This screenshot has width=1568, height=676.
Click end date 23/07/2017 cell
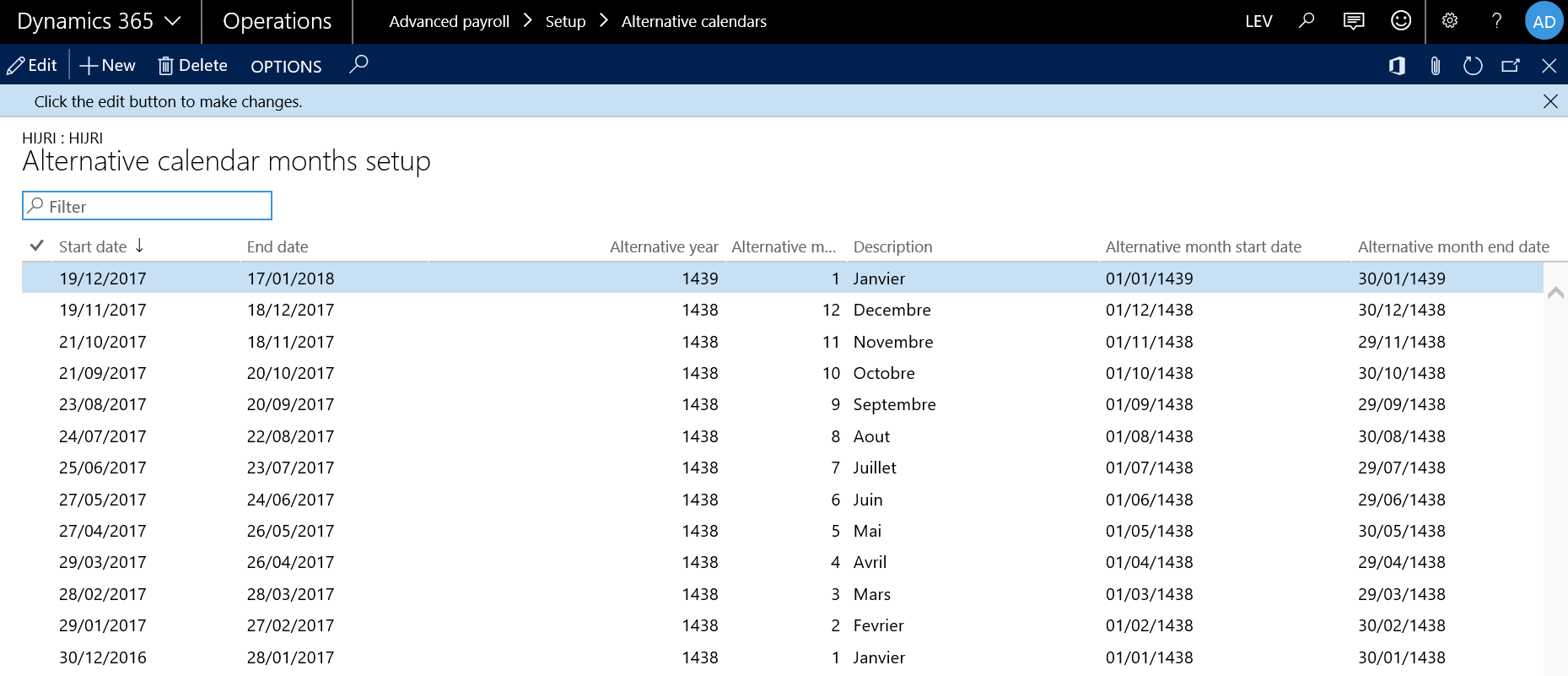[291, 468]
